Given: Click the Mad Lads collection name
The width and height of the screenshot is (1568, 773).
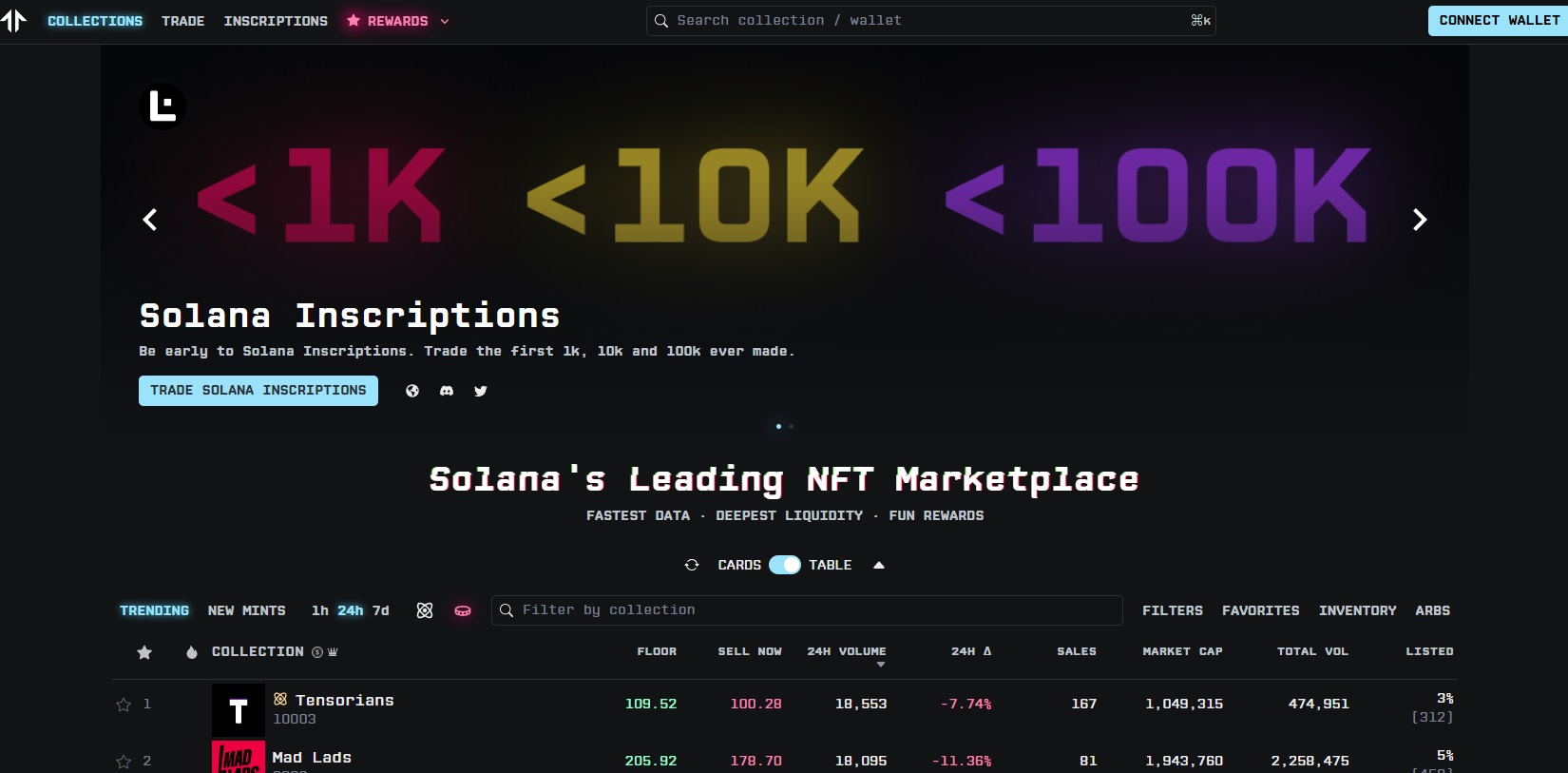Looking at the screenshot, I should tap(312, 758).
